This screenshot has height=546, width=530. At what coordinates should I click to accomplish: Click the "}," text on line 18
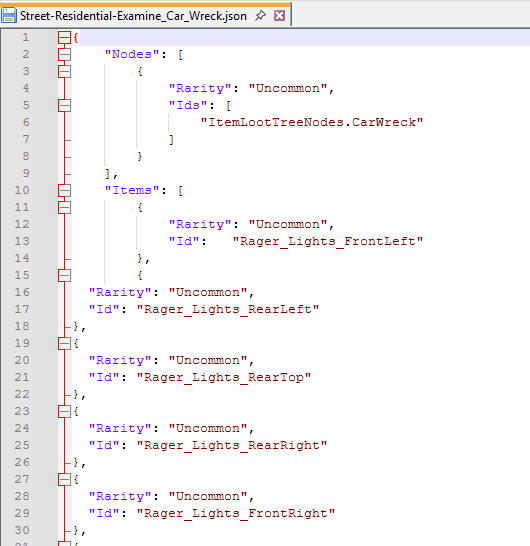pos(80,327)
